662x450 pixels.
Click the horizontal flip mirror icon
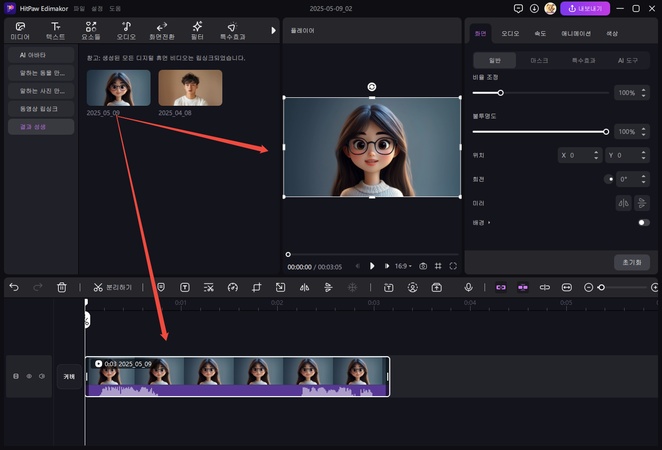[622, 202]
